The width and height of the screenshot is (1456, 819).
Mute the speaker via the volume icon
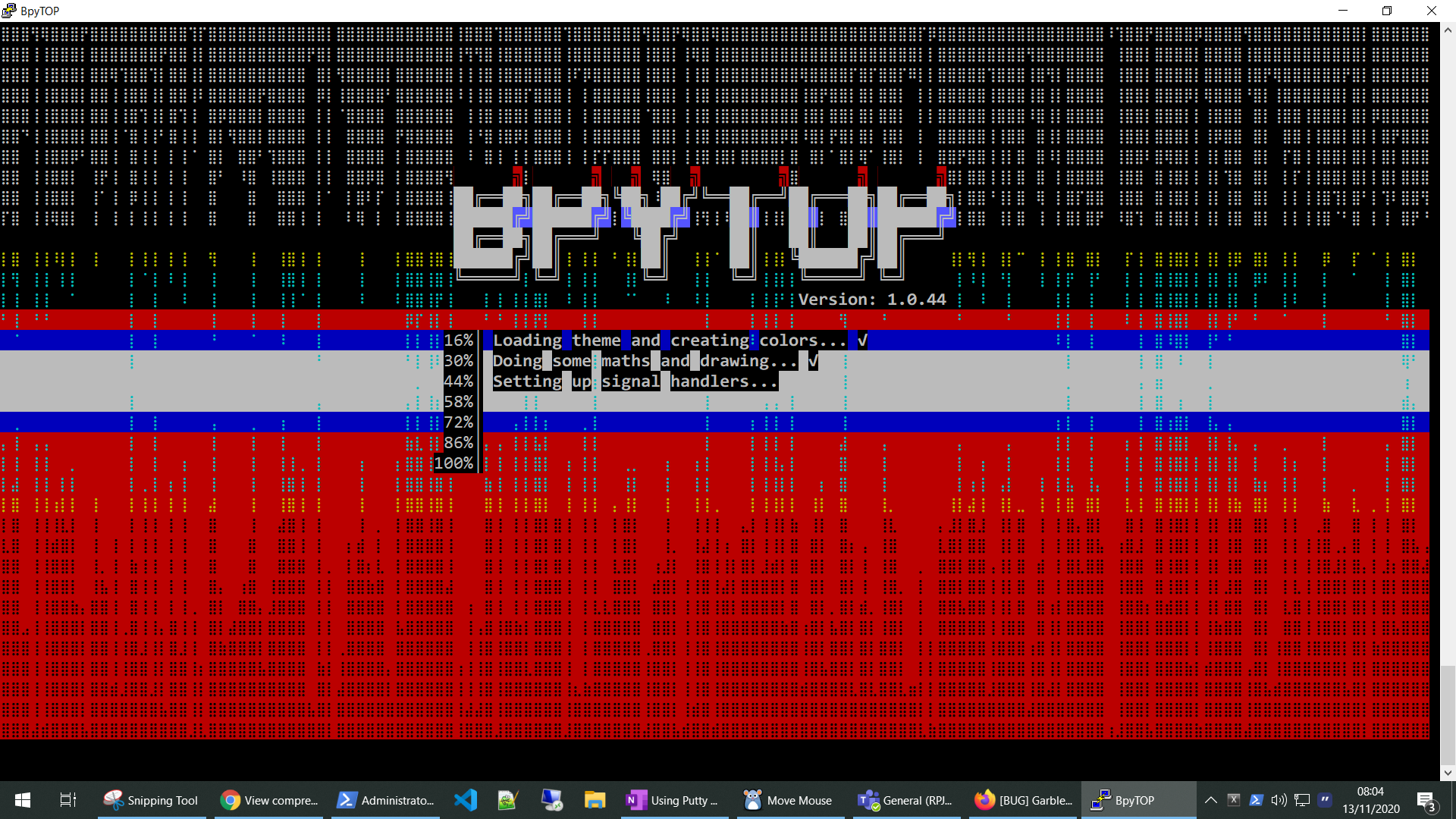point(1279,800)
